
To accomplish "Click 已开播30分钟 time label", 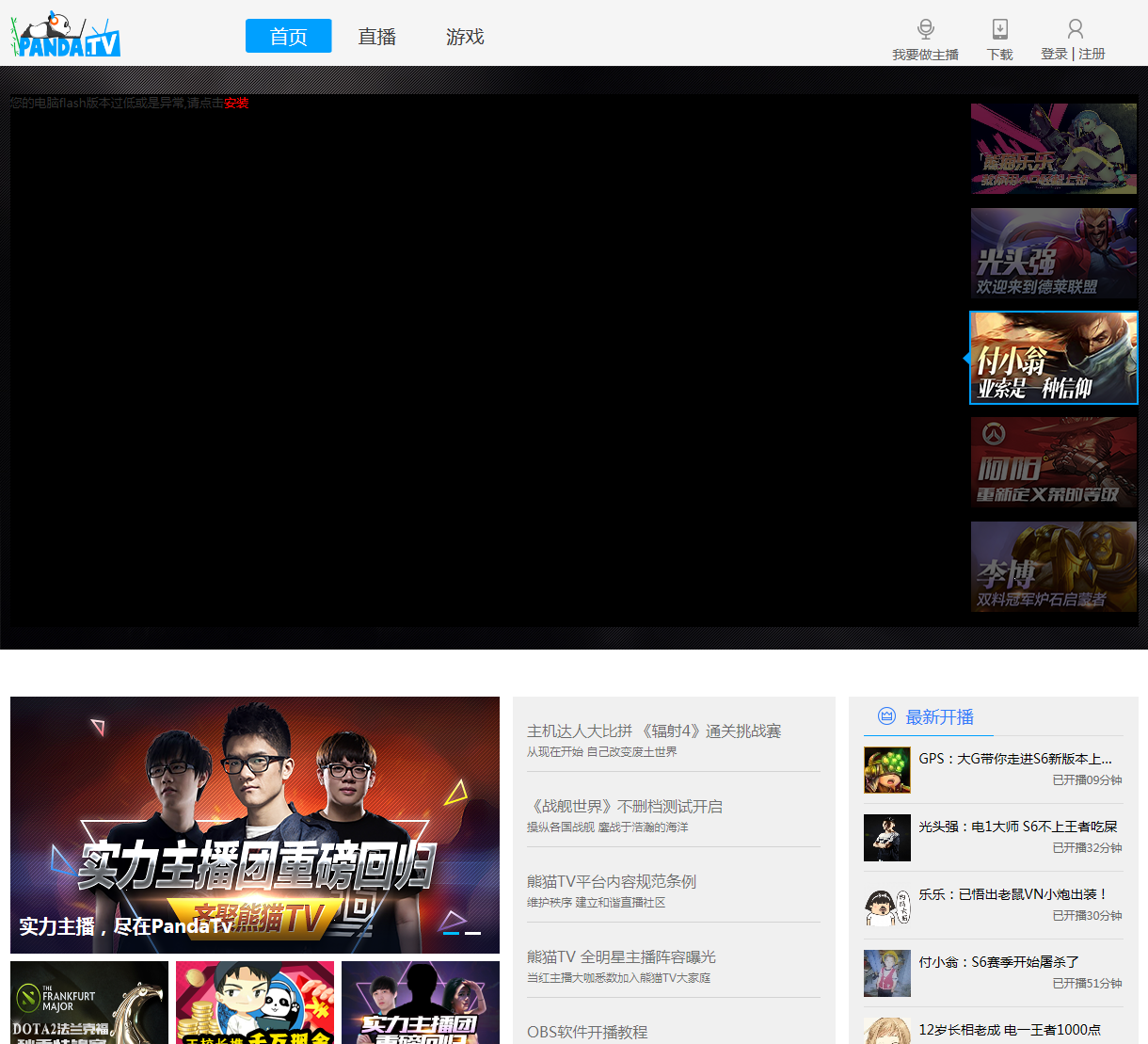I will click(x=1087, y=916).
